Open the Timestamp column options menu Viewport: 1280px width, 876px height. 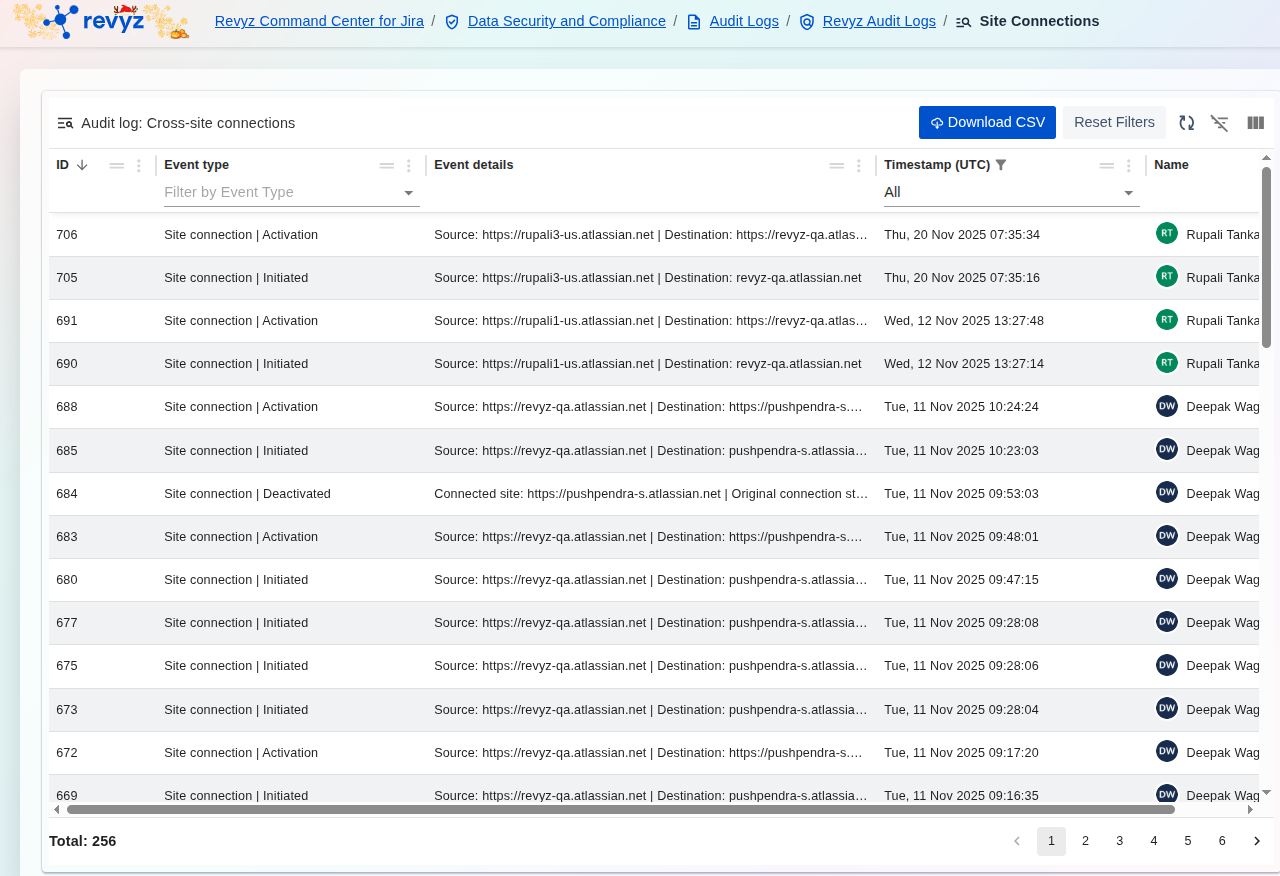pos(1129,166)
